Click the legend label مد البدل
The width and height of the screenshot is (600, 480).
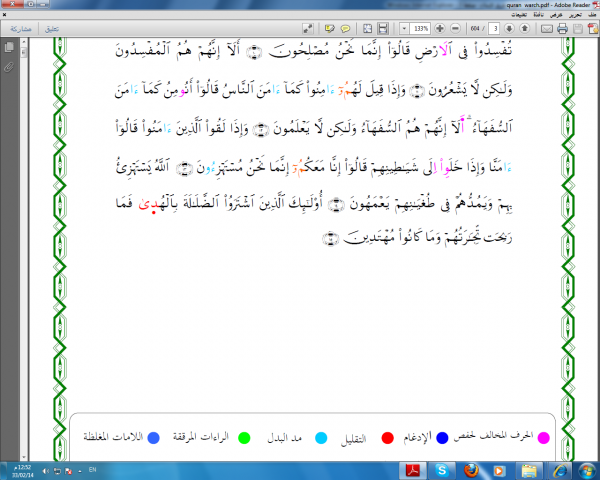click(284, 438)
